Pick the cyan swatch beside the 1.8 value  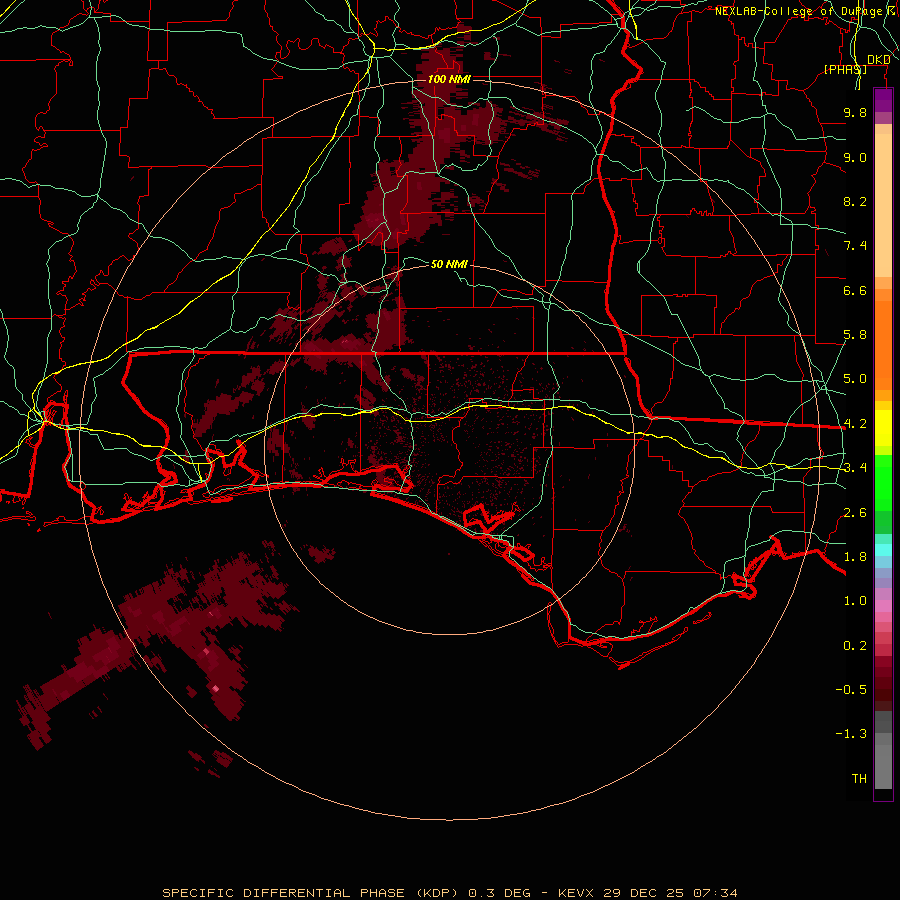tap(883, 550)
